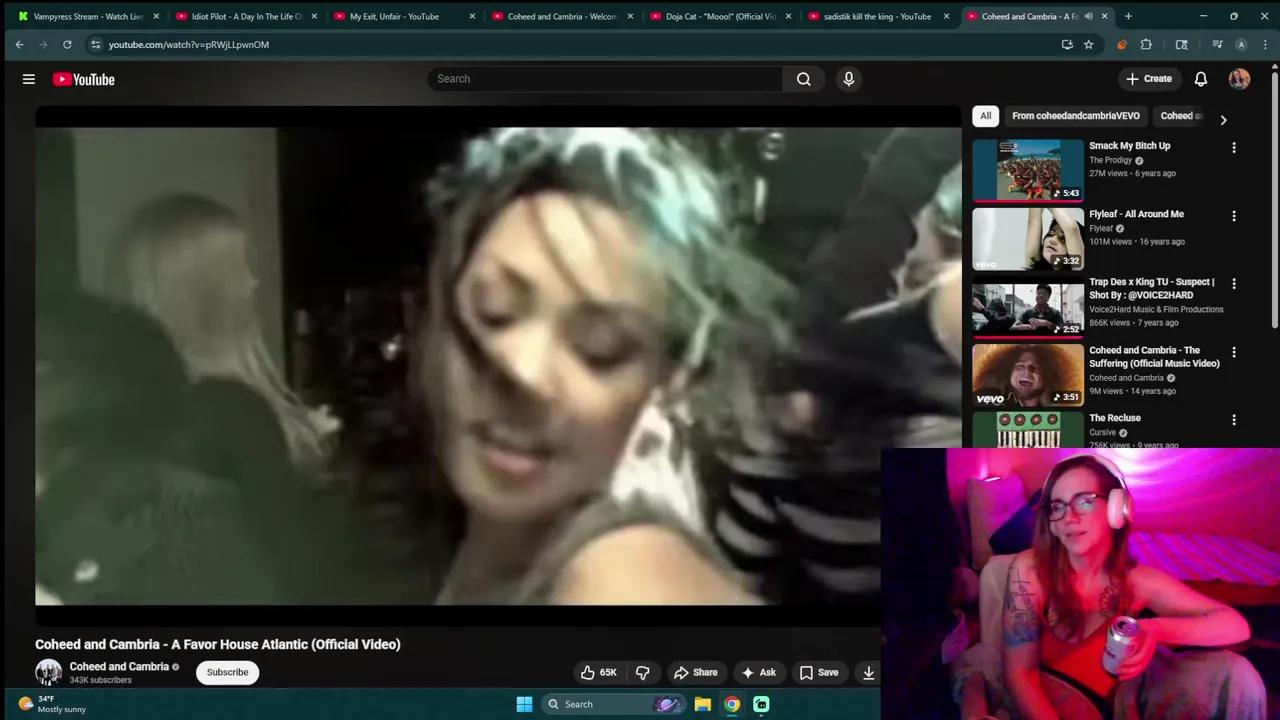Play Smack My Bitch Up thumbnail
1280x720 pixels.
[1028, 170]
